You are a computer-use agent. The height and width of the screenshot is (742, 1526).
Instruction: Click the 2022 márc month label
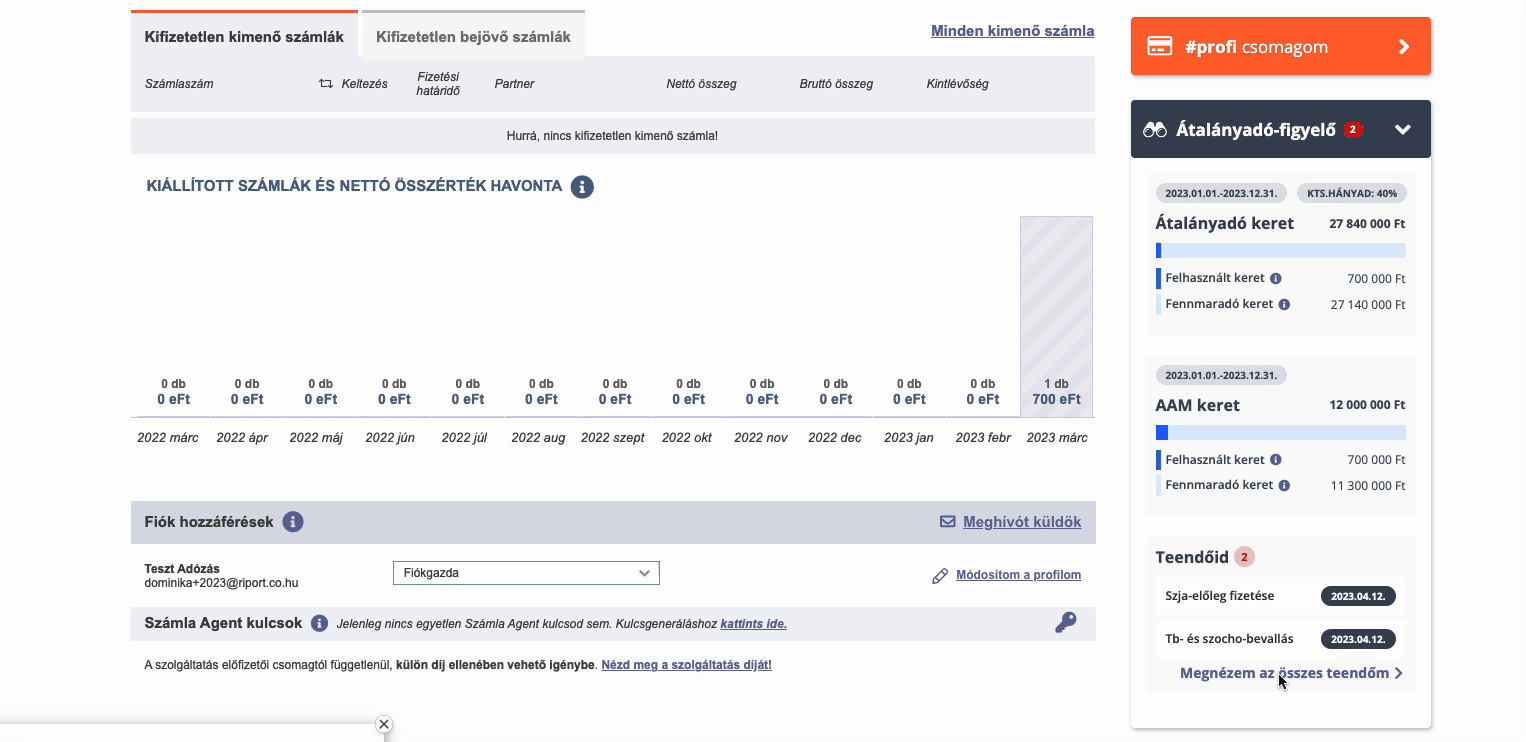pos(168,438)
